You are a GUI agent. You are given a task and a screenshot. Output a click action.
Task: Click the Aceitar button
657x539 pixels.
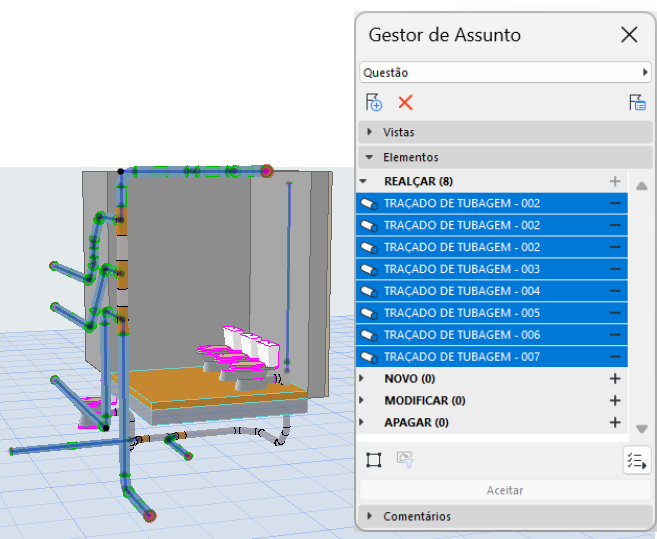click(505, 490)
